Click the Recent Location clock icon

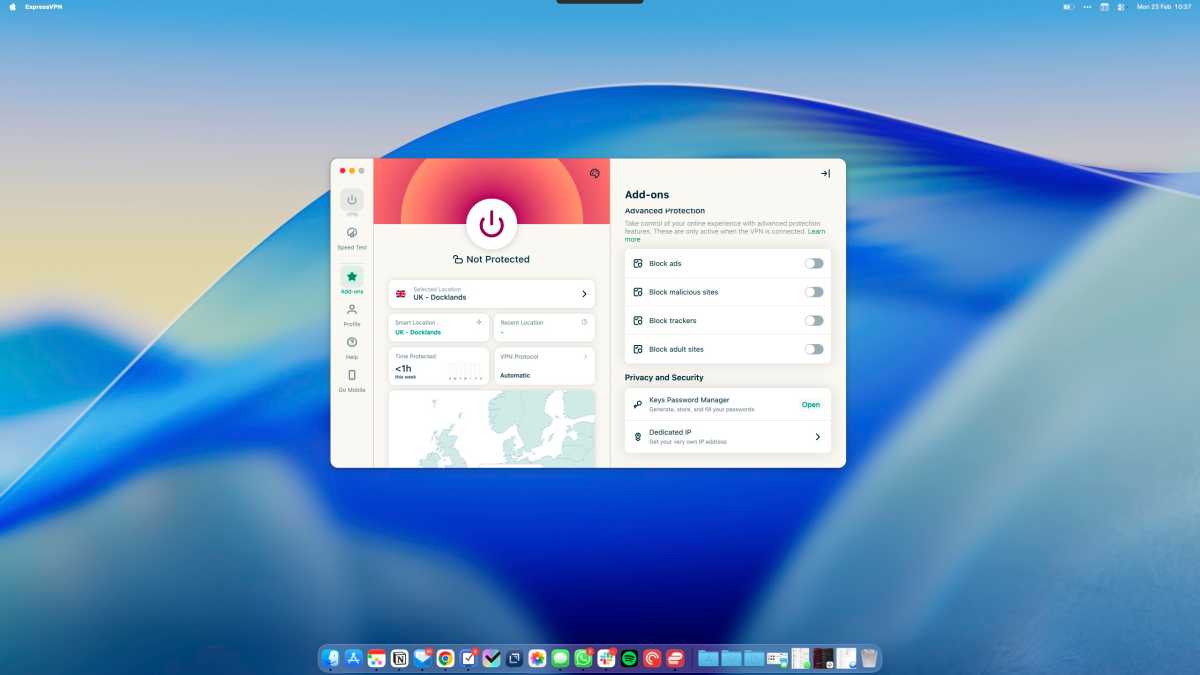tap(584, 322)
